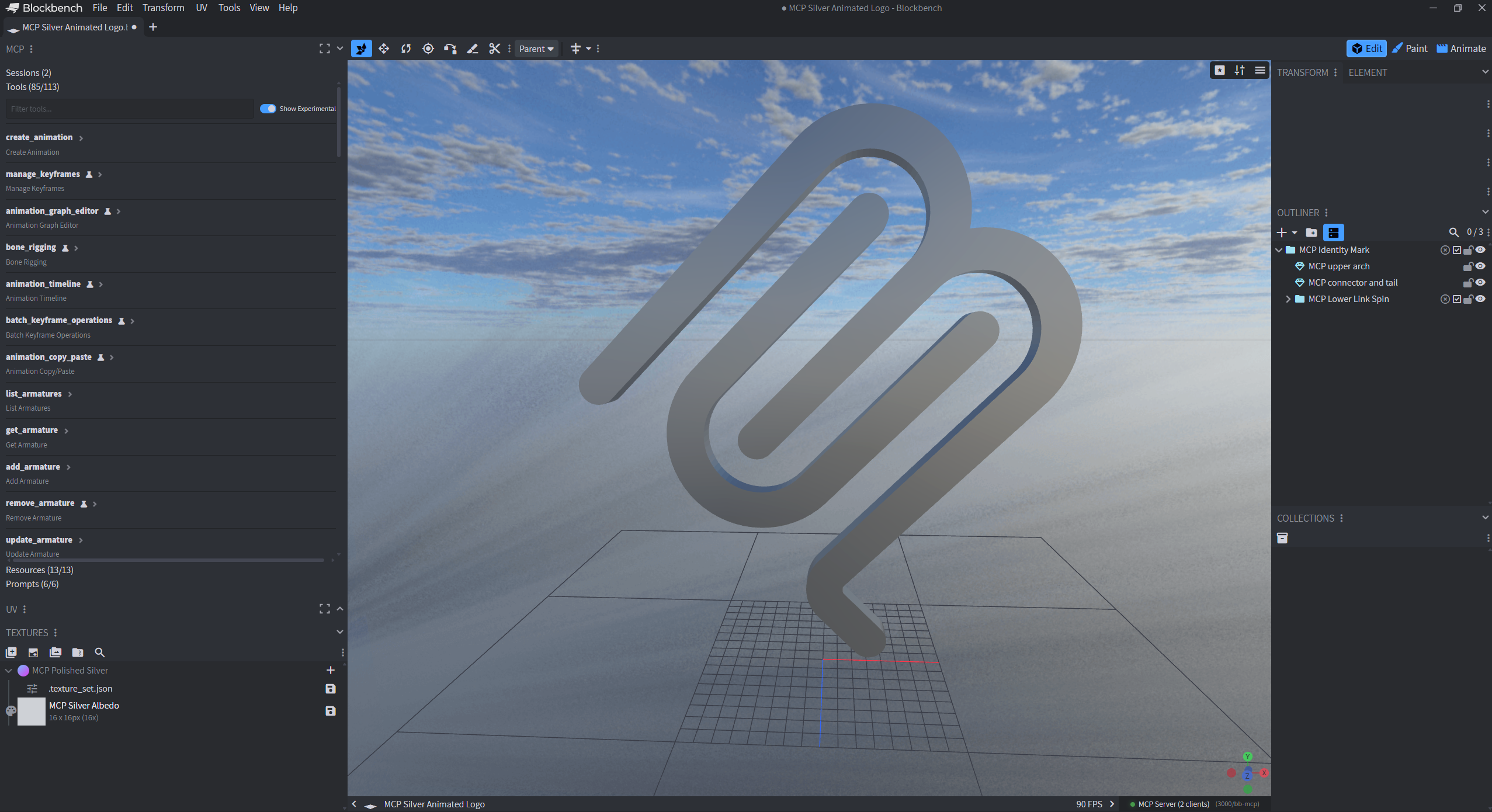Activate the highlighted Resize tool
The image size is (1492, 812).
362,48
